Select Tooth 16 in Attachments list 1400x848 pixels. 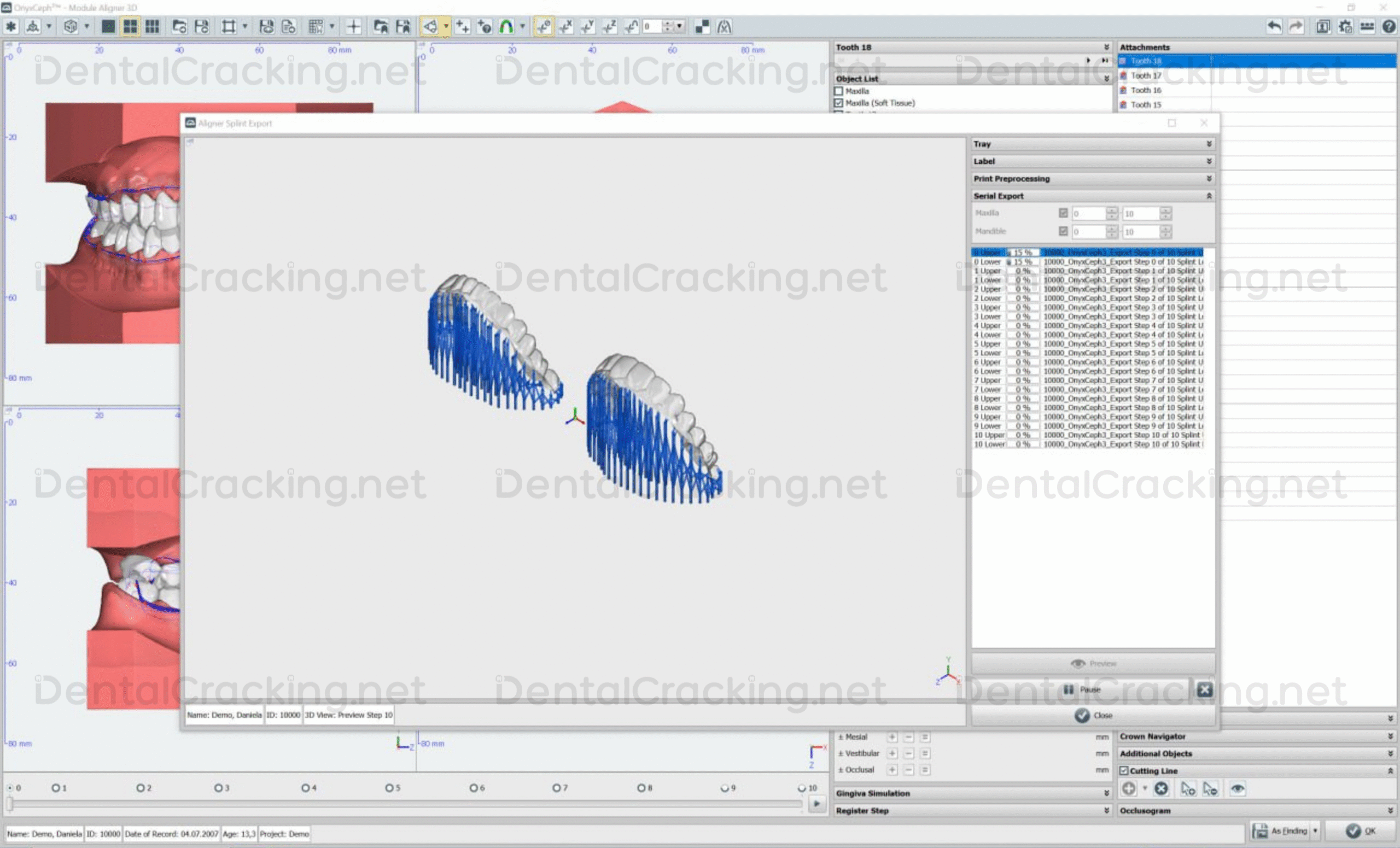coord(1146,90)
